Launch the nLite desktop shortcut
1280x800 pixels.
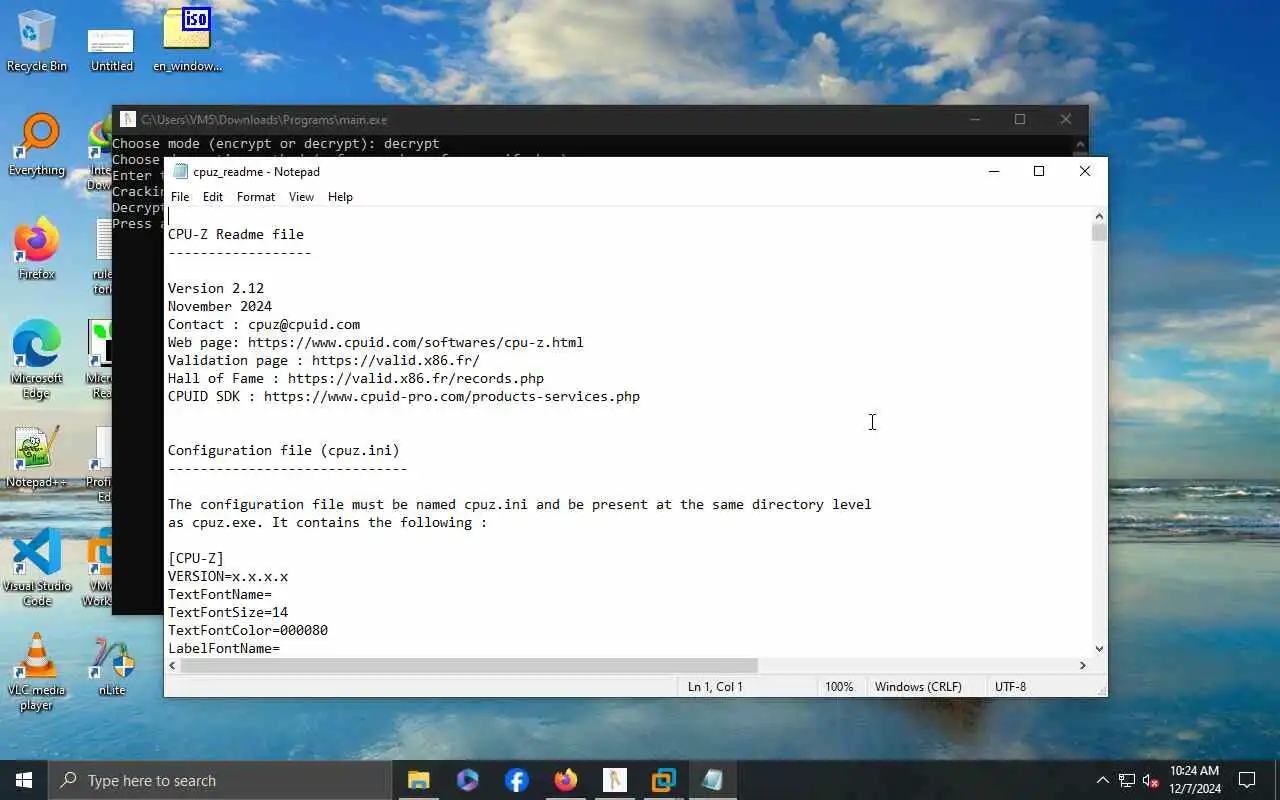point(112,666)
